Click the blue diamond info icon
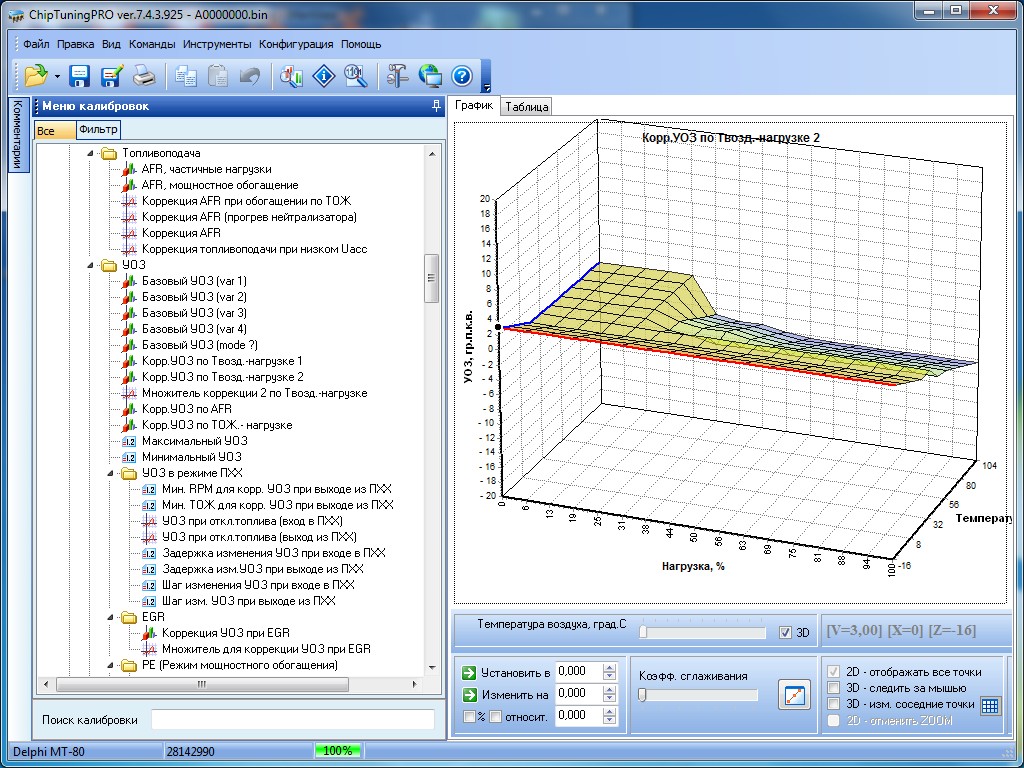 323,76
